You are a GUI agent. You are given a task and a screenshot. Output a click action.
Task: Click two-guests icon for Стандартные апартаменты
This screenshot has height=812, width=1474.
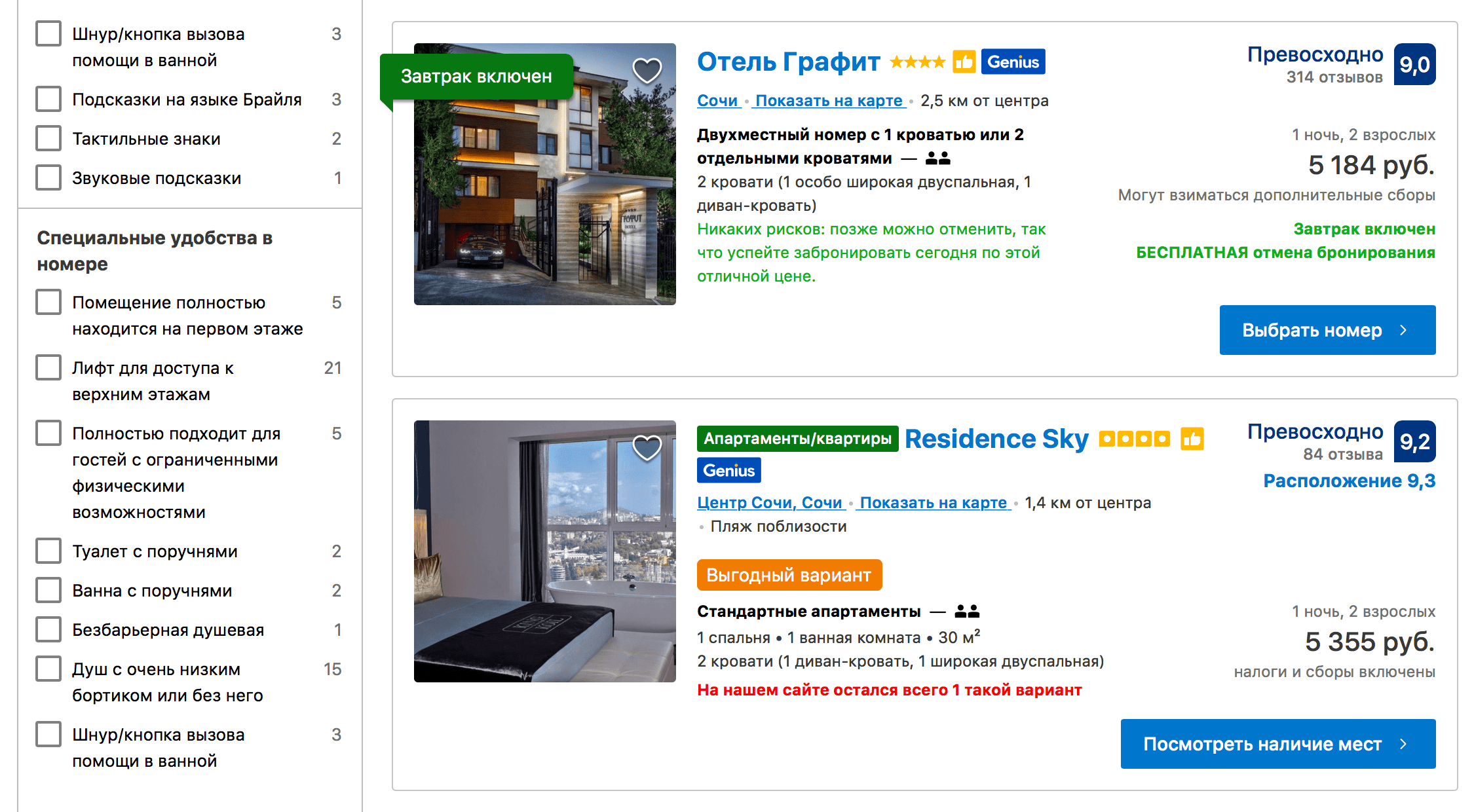point(967,612)
